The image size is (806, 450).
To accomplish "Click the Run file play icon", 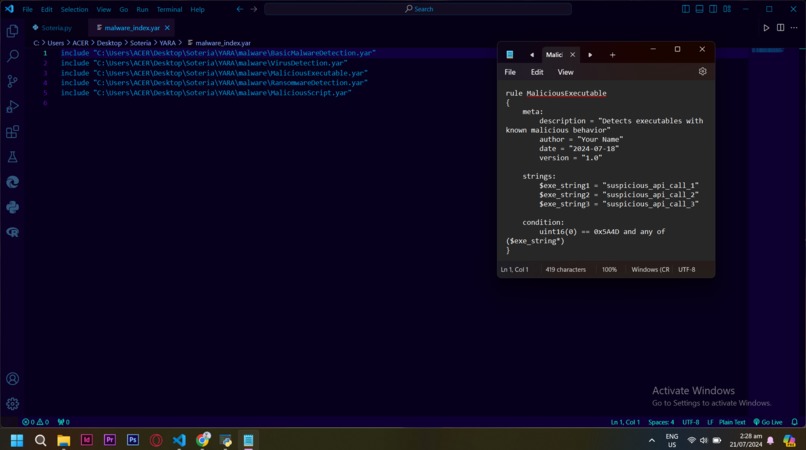I will pos(766,28).
